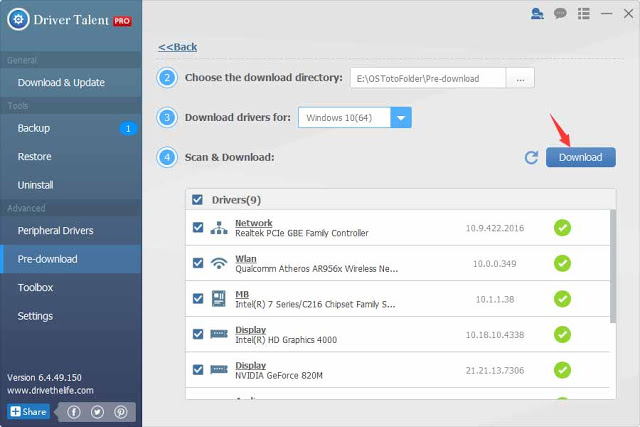Share on Twitter icon
The width and height of the screenshot is (640, 427).
click(x=97, y=412)
